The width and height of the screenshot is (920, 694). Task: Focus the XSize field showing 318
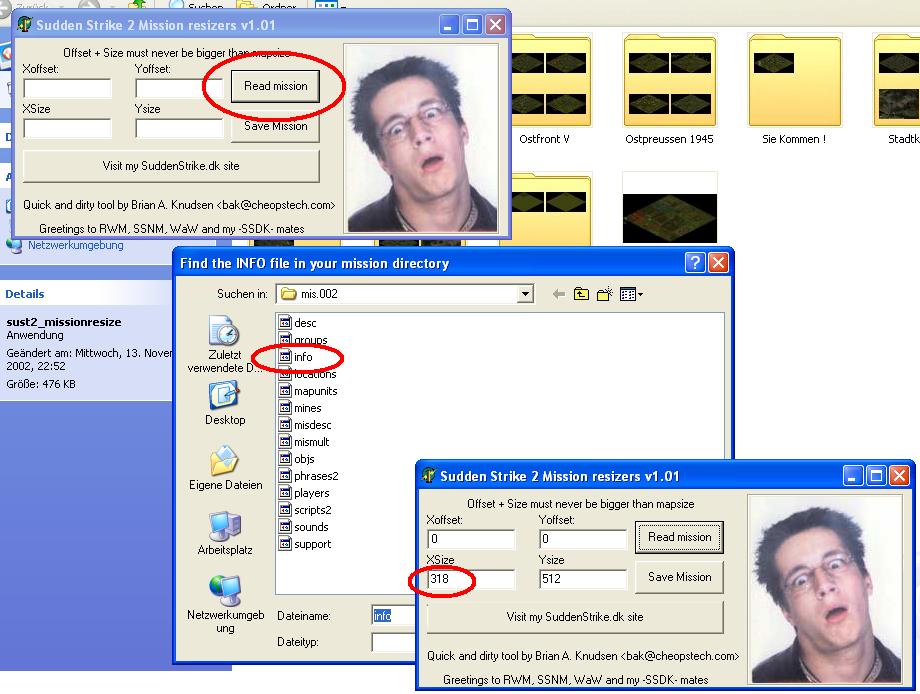[x=471, y=579]
